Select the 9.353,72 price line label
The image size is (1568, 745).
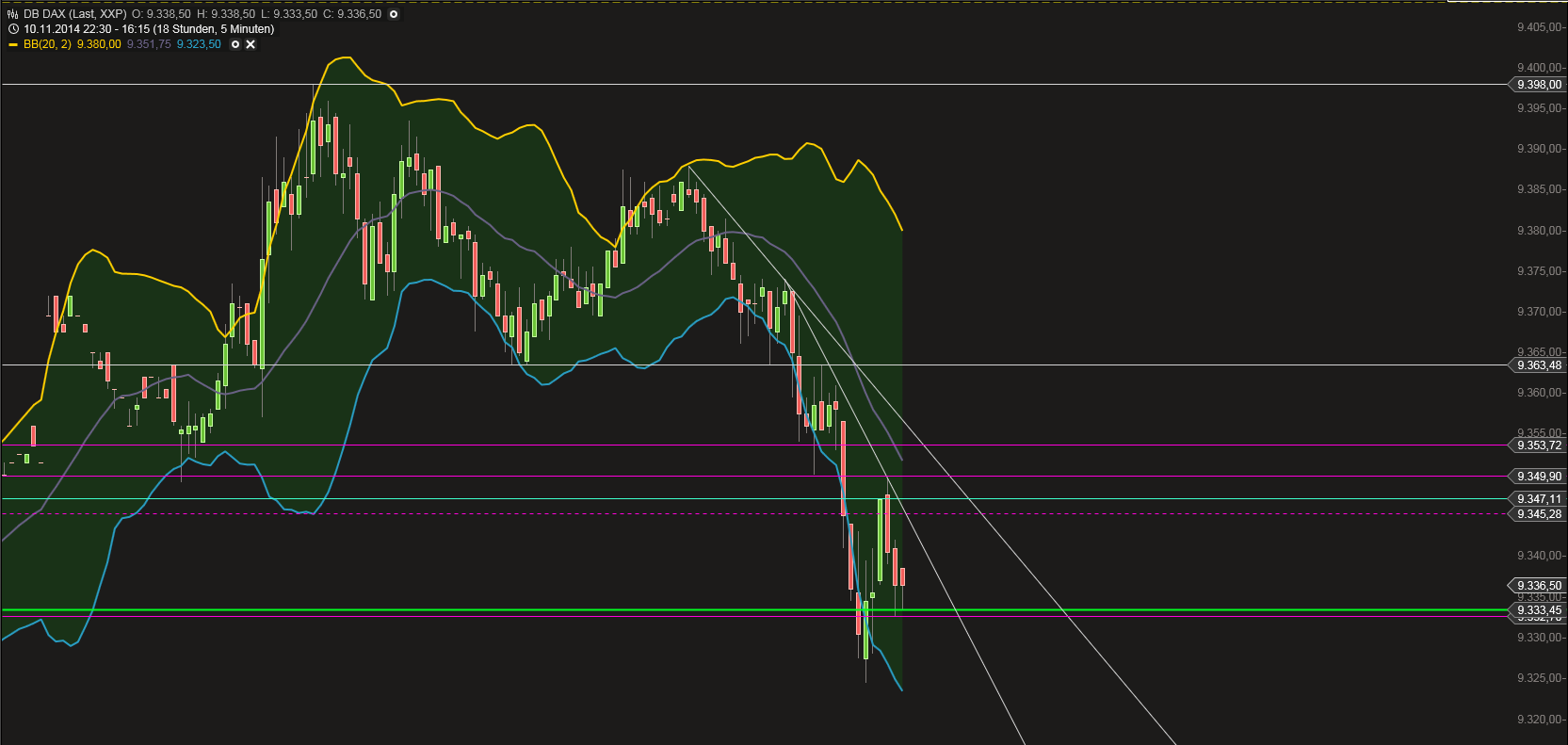[x=1537, y=445]
